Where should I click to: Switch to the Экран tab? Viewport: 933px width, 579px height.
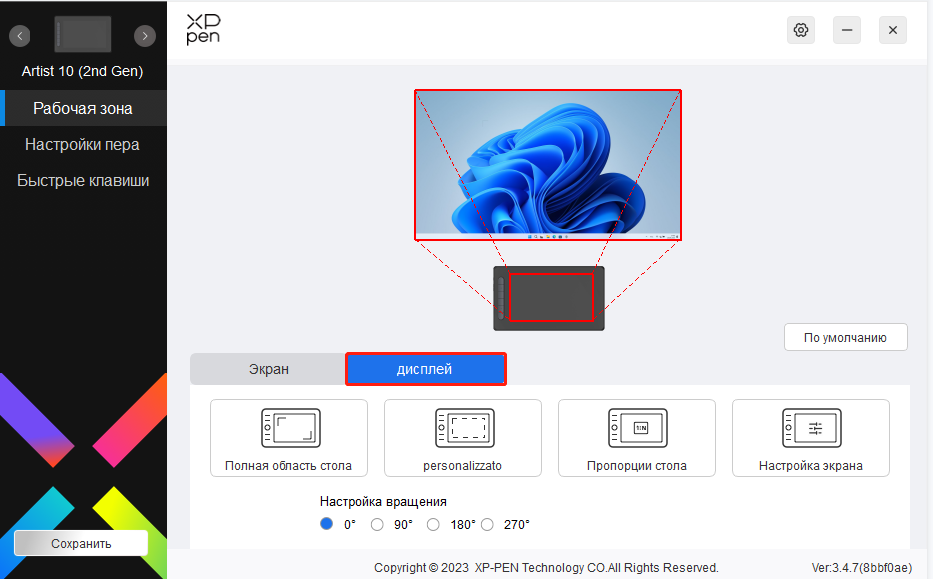pos(268,369)
